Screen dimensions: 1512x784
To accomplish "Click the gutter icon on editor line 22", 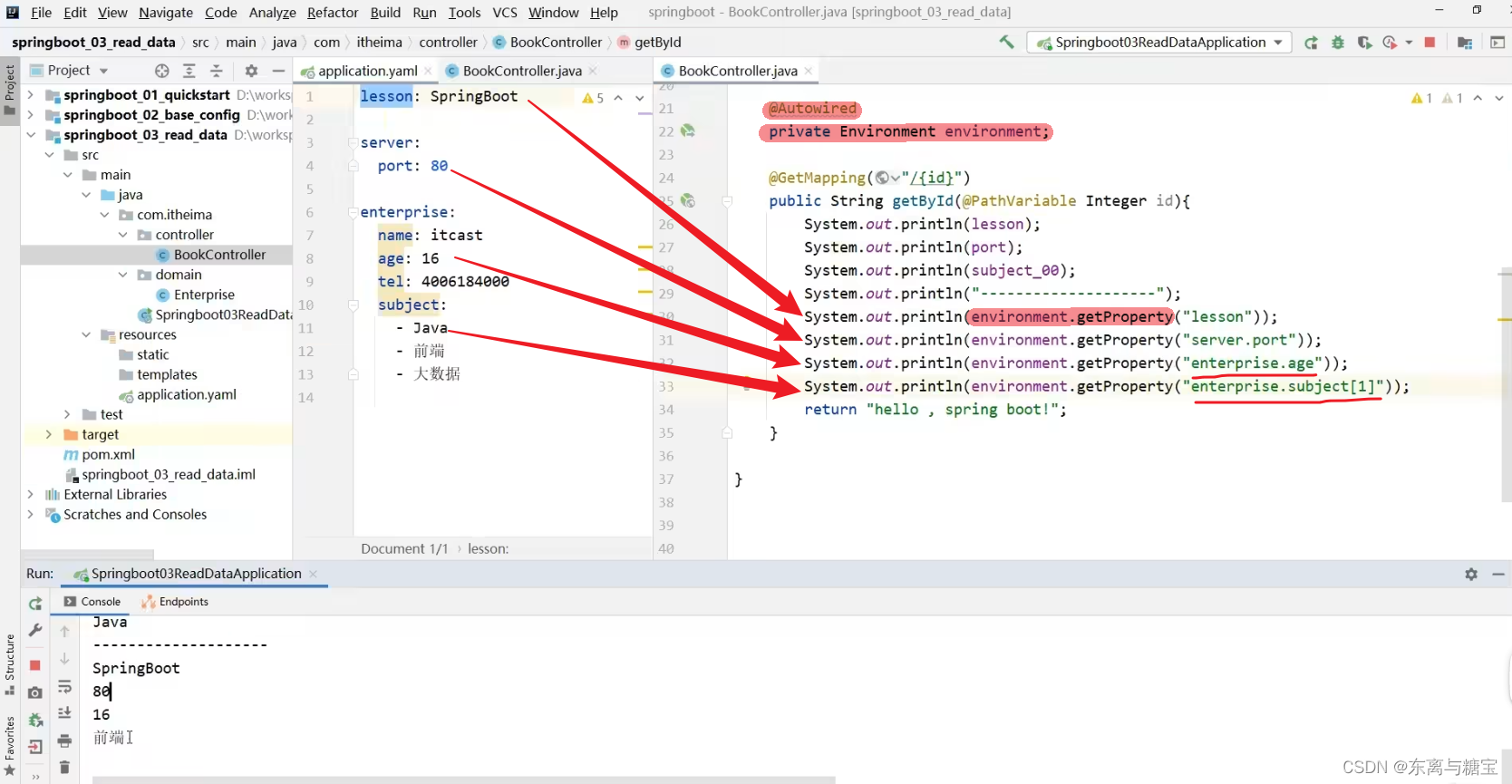I will click(x=688, y=131).
